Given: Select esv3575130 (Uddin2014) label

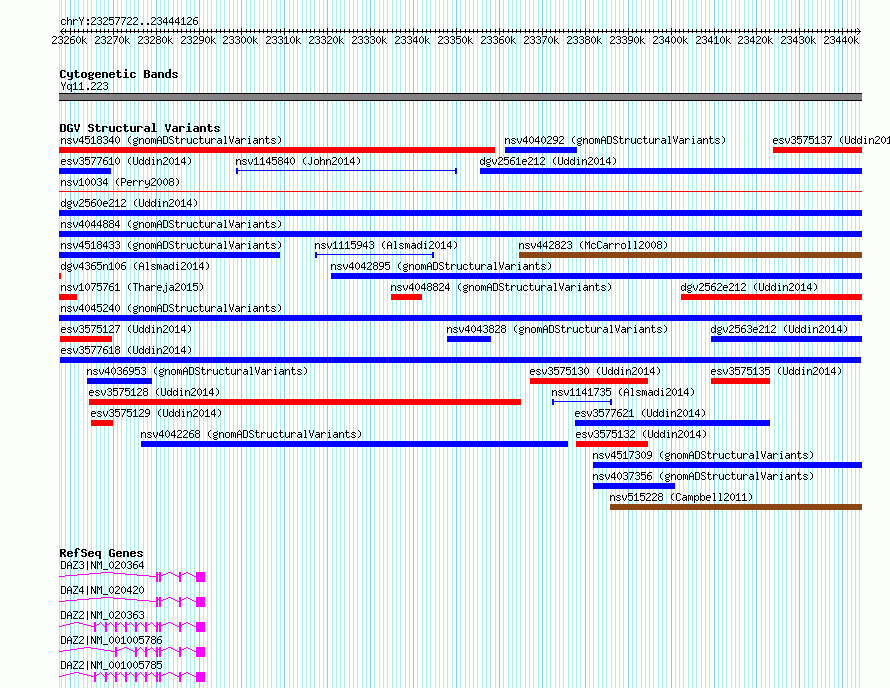Looking at the screenshot, I should tap(595, 371).
